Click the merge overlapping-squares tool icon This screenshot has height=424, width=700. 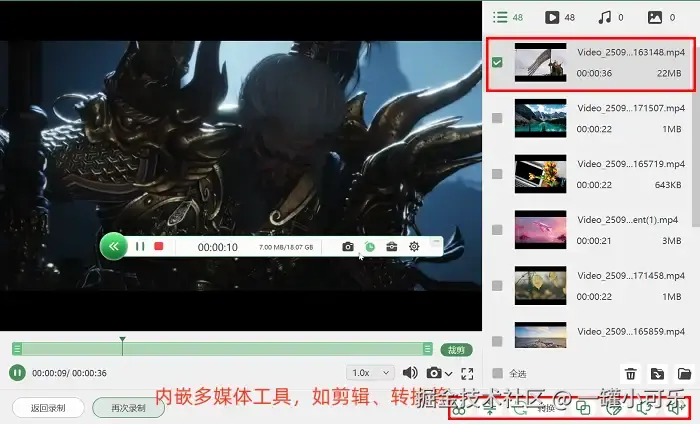(x=583, y=407)
